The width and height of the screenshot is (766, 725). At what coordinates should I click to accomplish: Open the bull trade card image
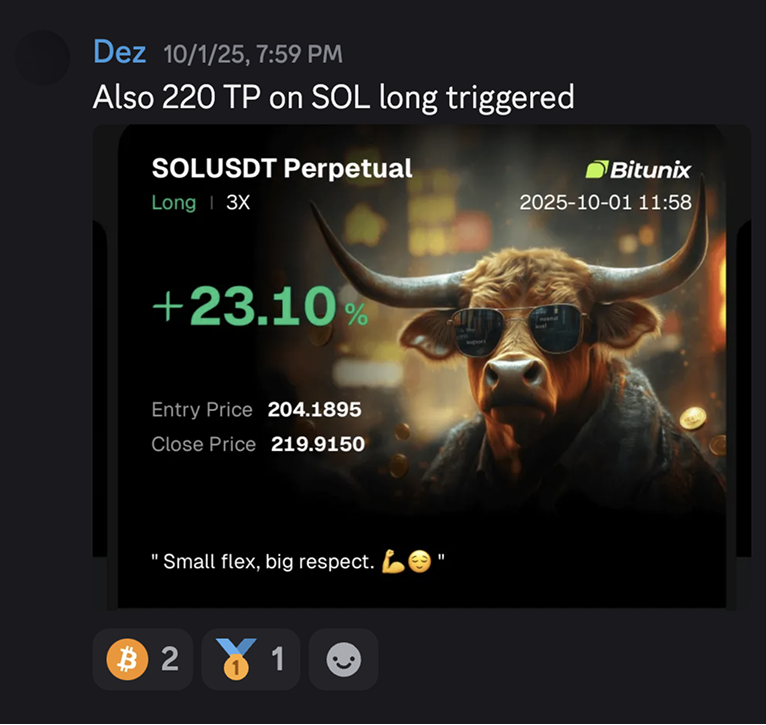pyautogui.click(x=422, y=366)
